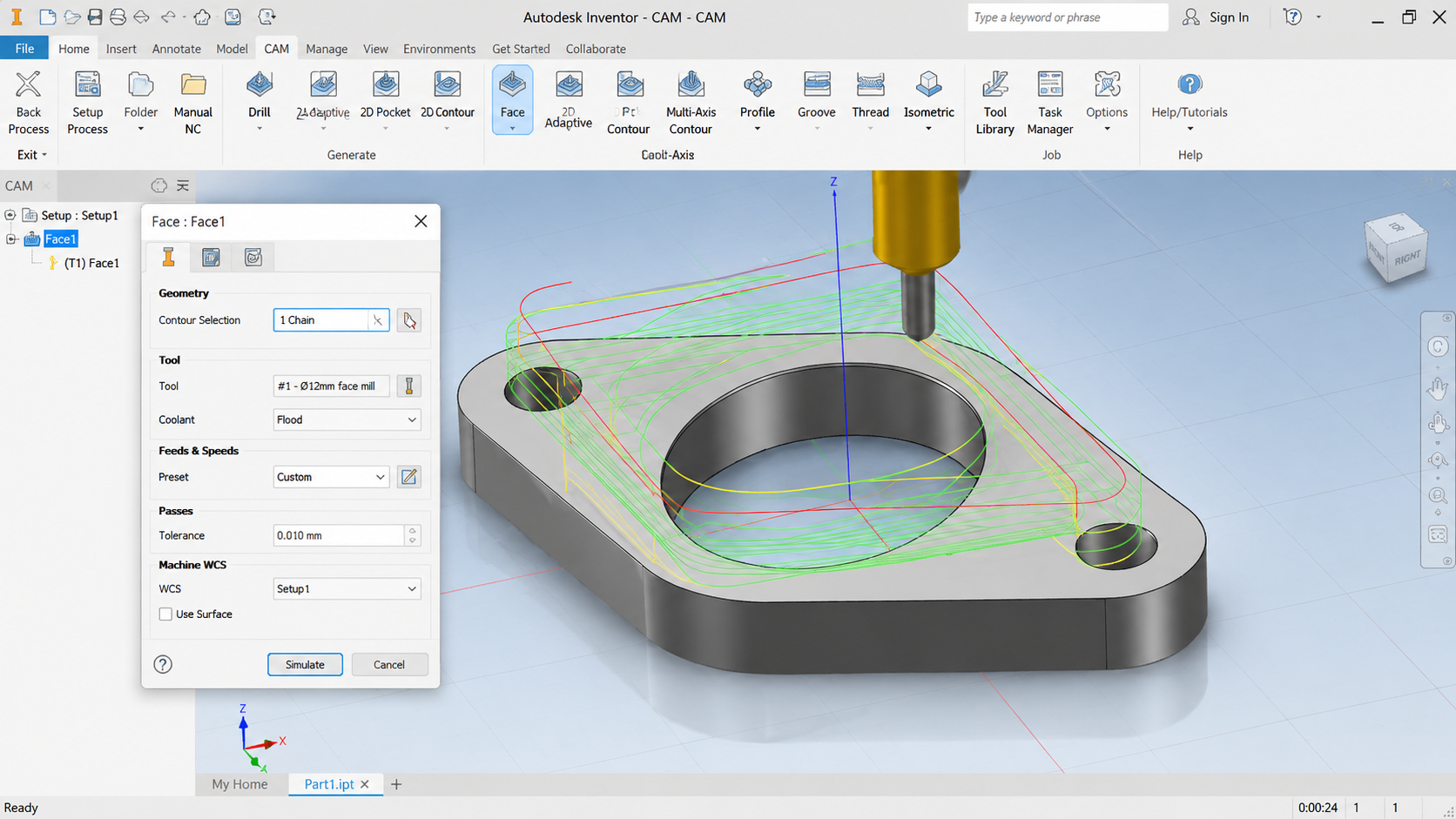This screenshot has width=1456, height=819.
Task: Switch to the Environments ribbon tab
Action: 439,49
